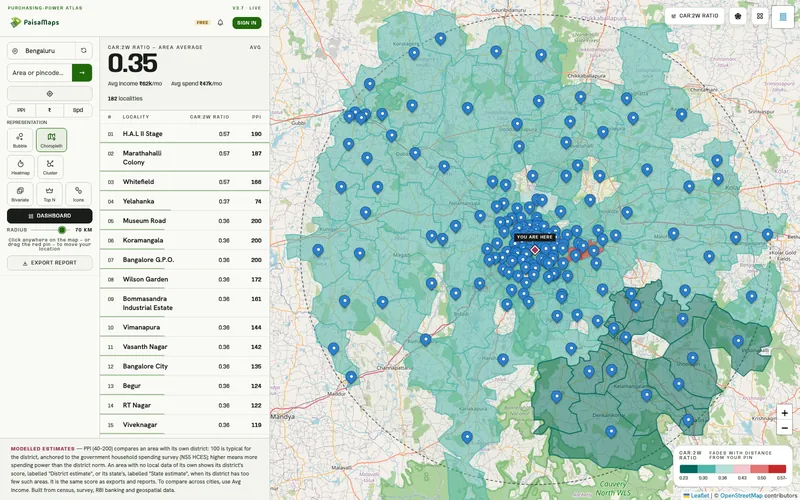
Task: Click the light pink legend swatch
Action: pos(742,469)
